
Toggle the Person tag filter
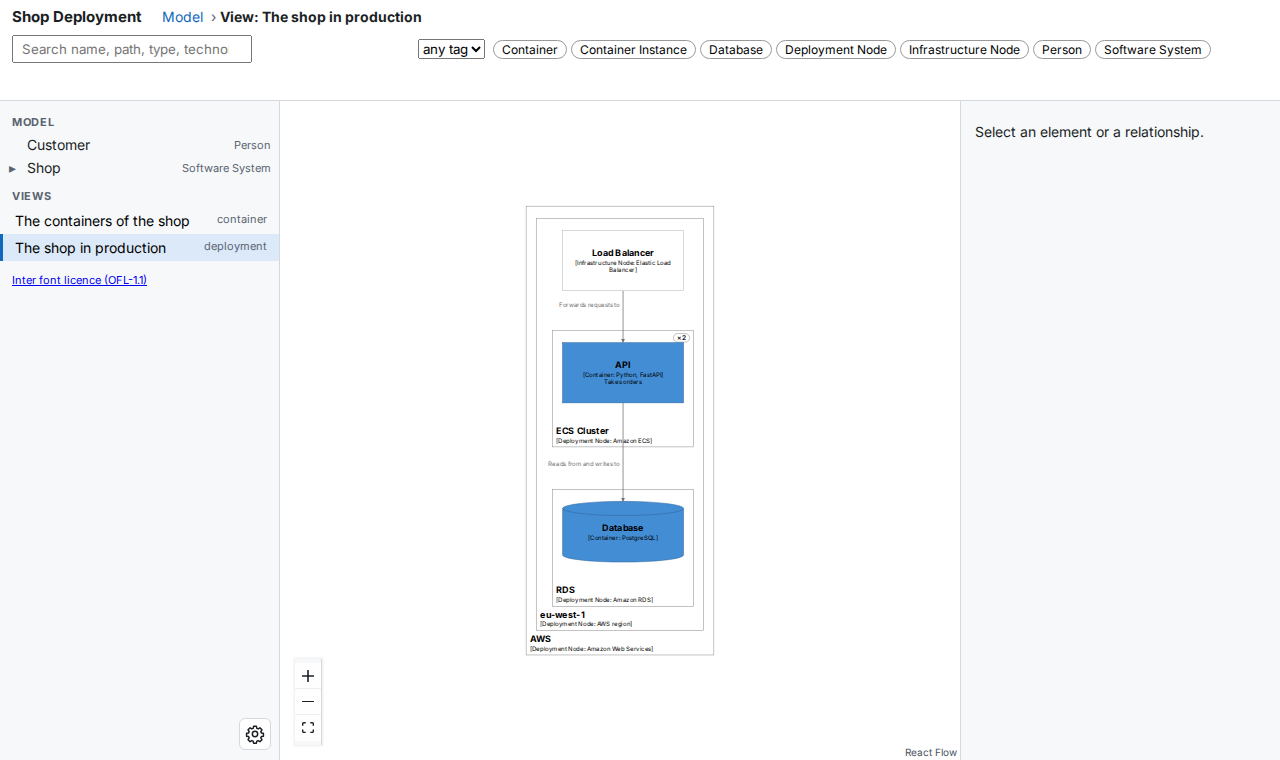(1062, 50)
